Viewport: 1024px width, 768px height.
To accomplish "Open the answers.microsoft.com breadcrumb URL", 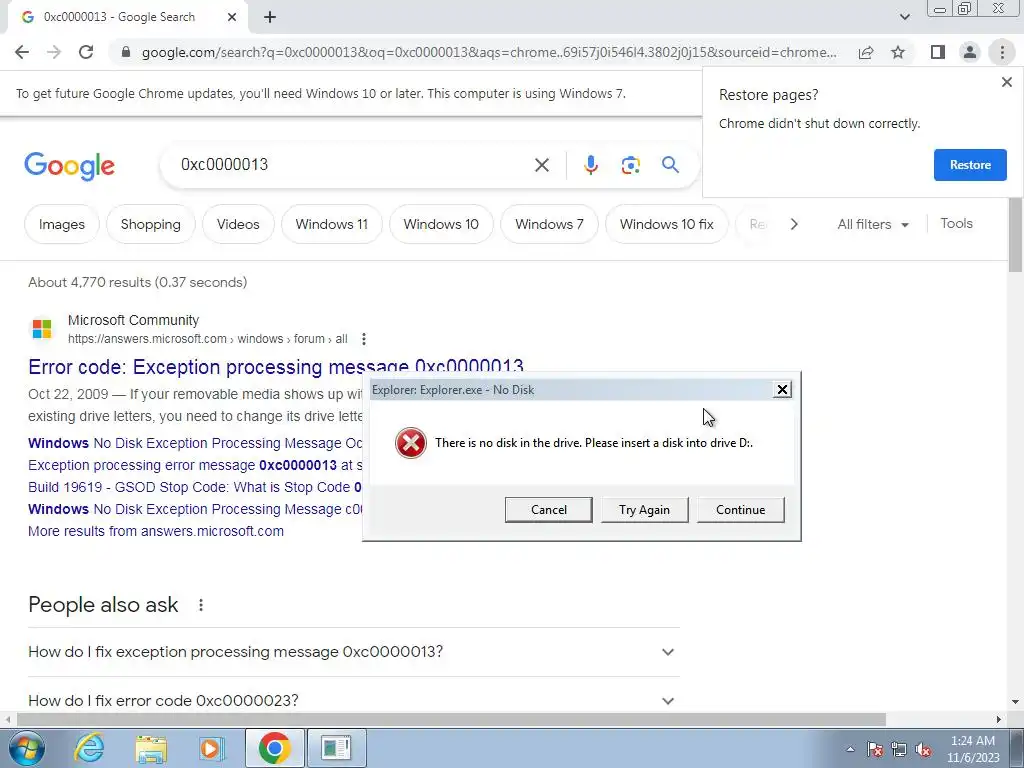I will (x=208, y=339).
